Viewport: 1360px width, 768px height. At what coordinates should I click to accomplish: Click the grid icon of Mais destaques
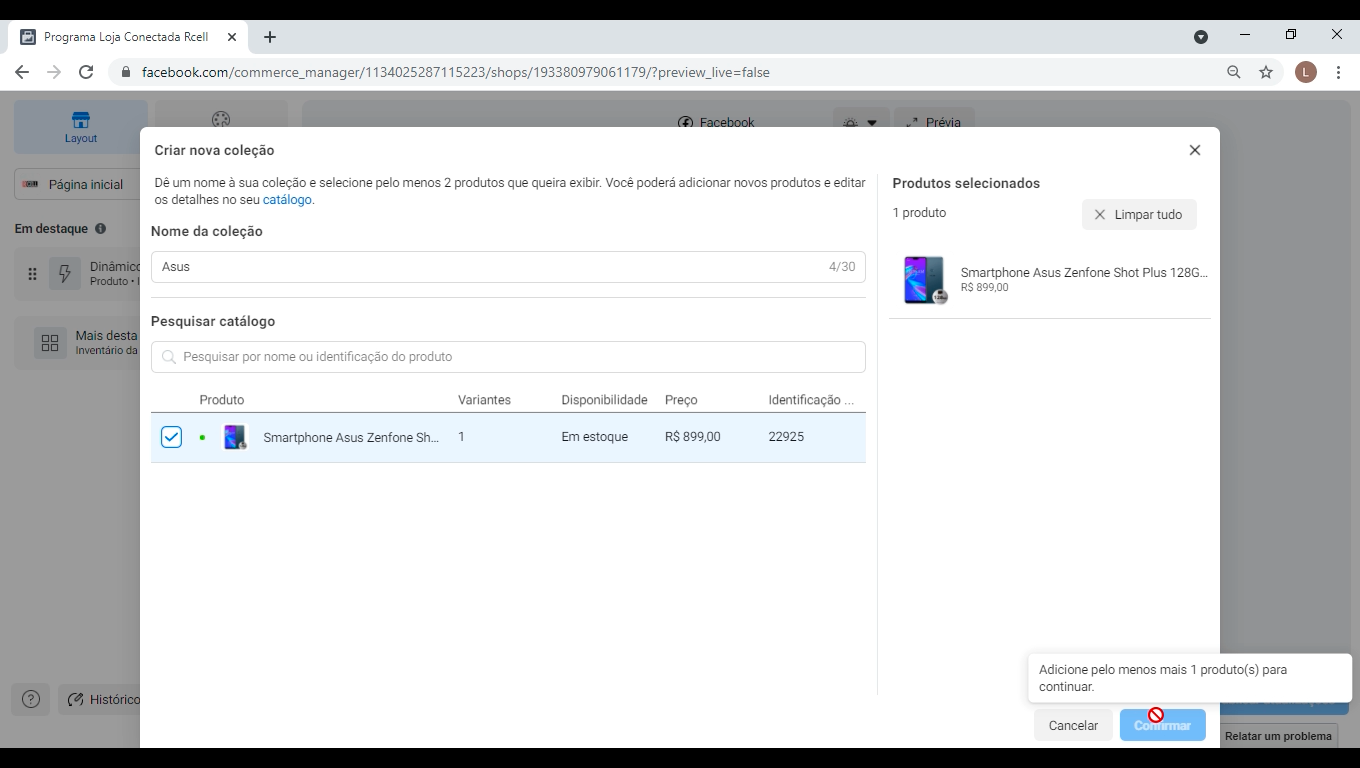pos(50,343)
